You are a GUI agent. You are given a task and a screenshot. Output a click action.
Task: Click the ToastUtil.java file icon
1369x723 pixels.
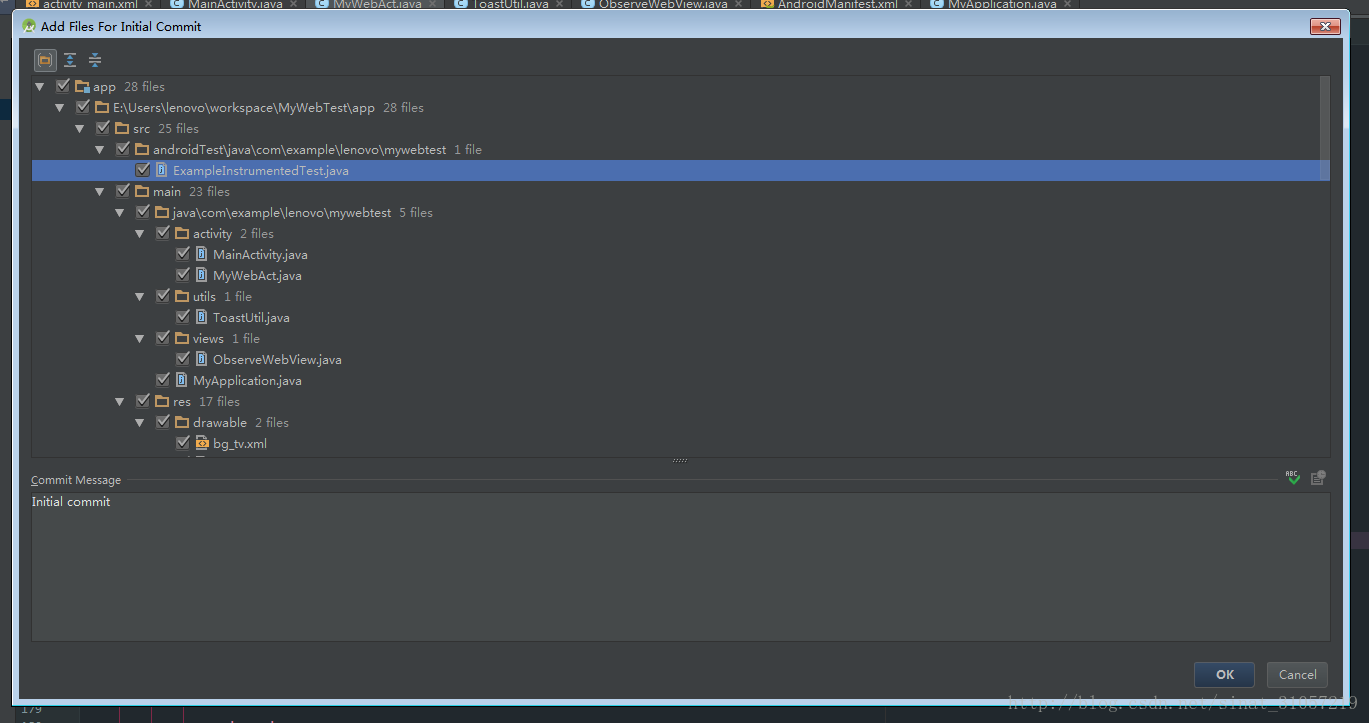click(202, 317)
